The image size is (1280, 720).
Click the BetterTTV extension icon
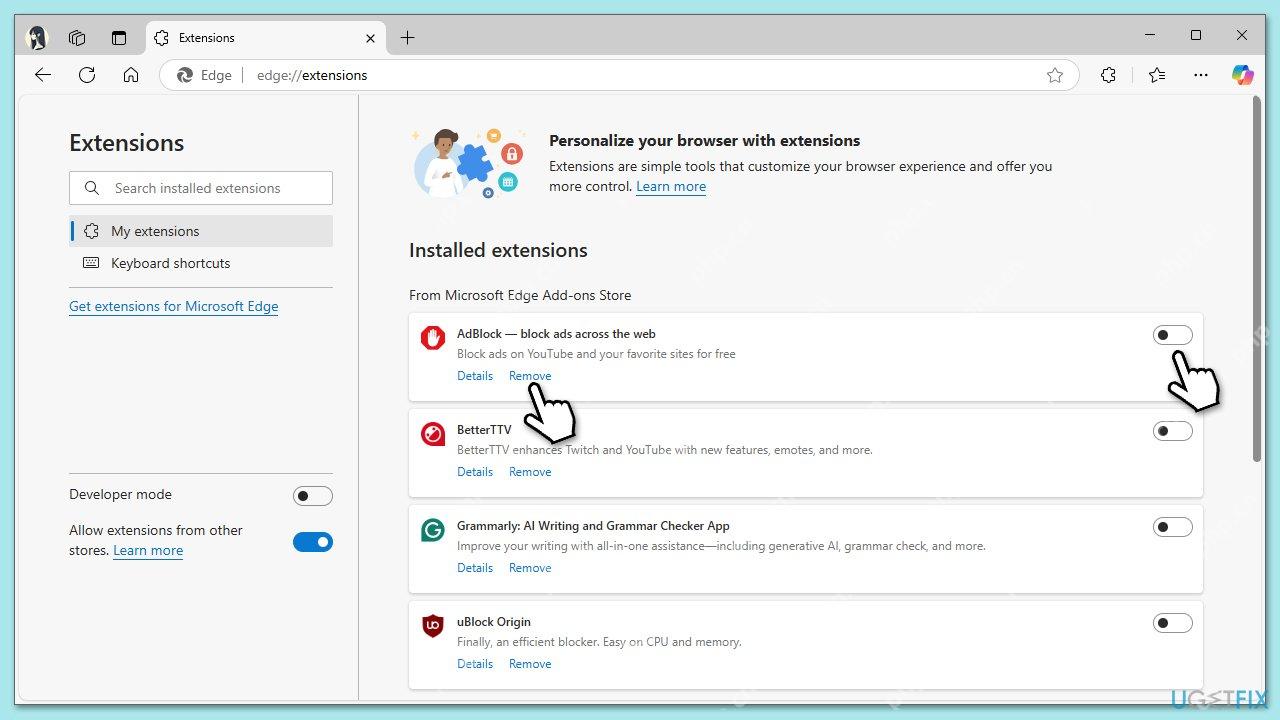coord(432,434)
